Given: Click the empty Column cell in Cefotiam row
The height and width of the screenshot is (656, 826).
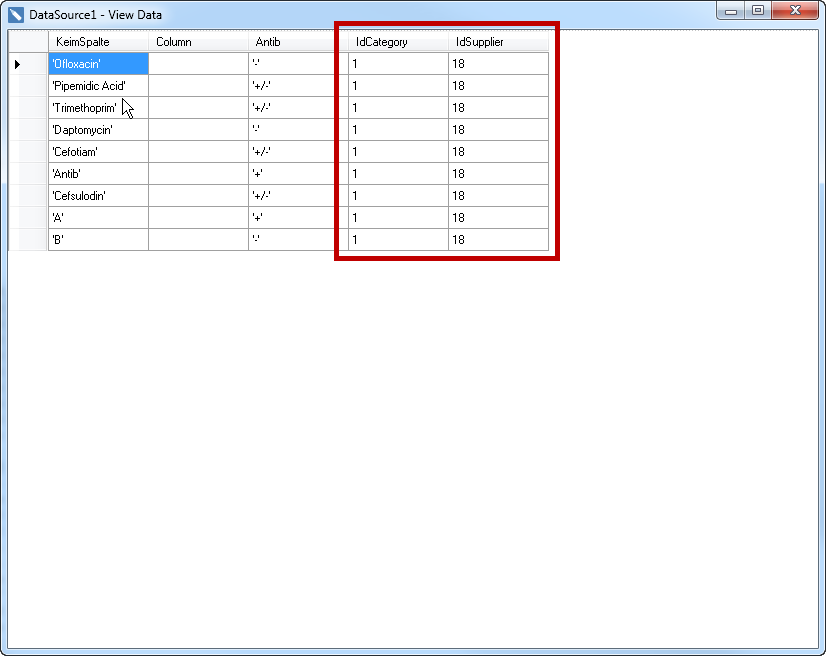Looking at the screenshot, I should coord(199,152).
